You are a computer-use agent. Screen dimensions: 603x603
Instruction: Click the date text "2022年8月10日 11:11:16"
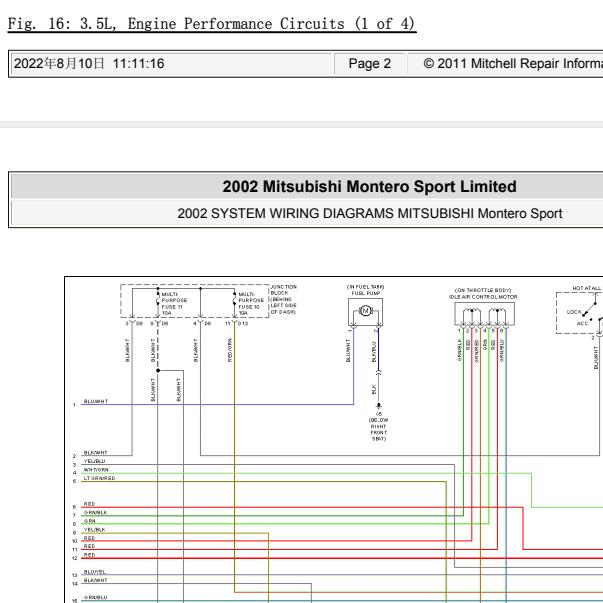(x=89, y=63)
